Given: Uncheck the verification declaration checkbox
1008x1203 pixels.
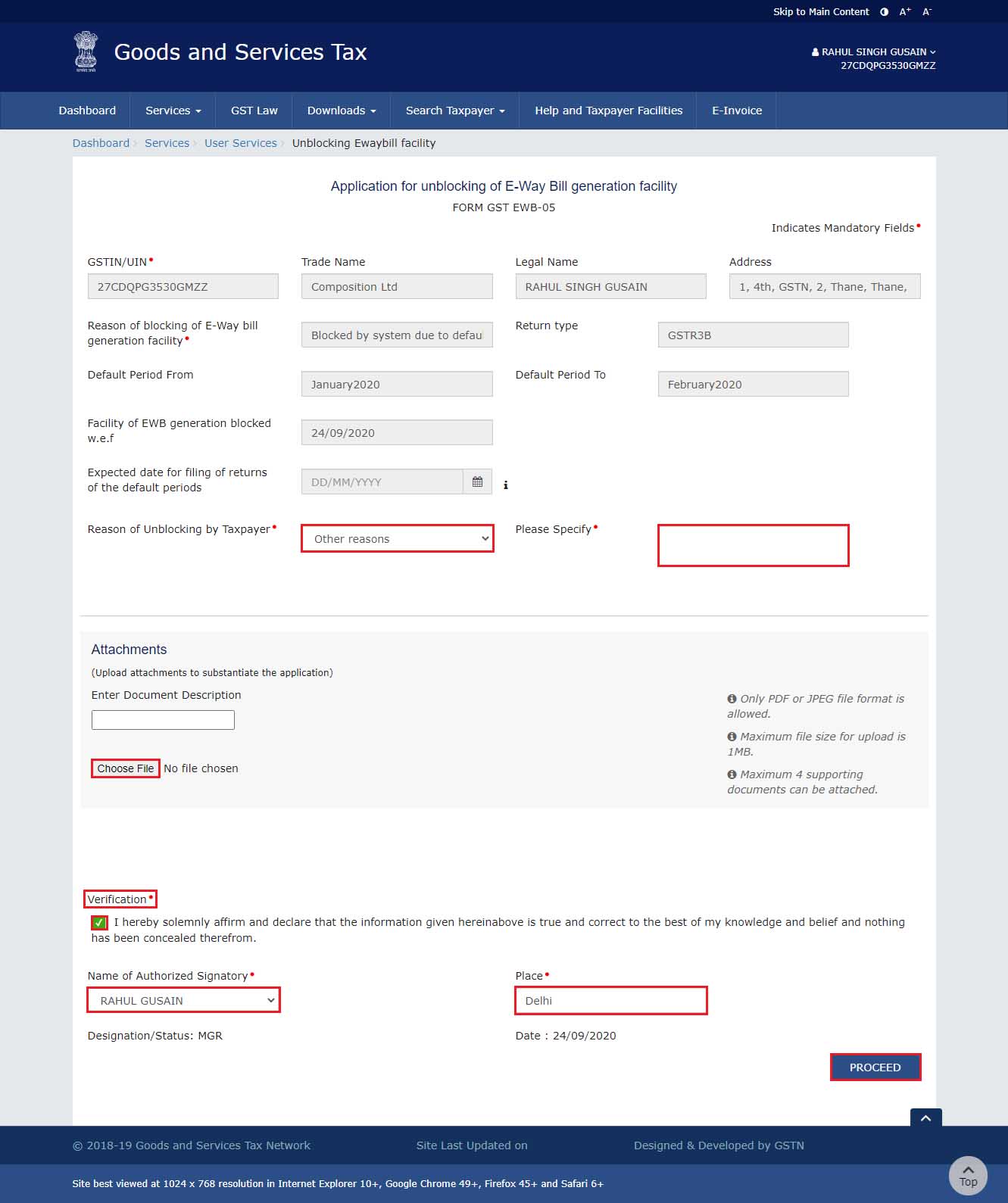Looking at the screenshot, I should click(98, 922).
